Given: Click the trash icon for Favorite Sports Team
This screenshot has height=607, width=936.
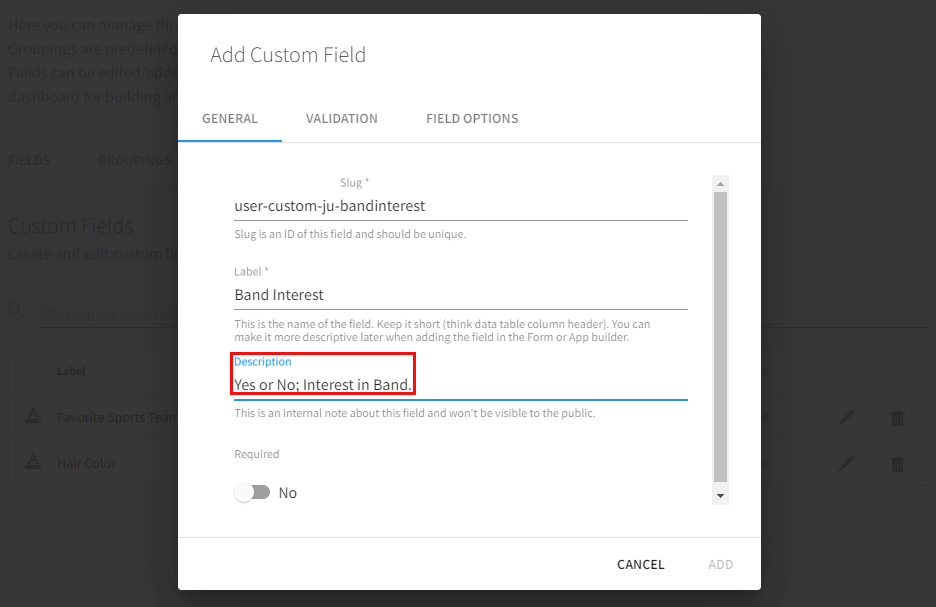Looking at the screenshot, I should point(897,418).
